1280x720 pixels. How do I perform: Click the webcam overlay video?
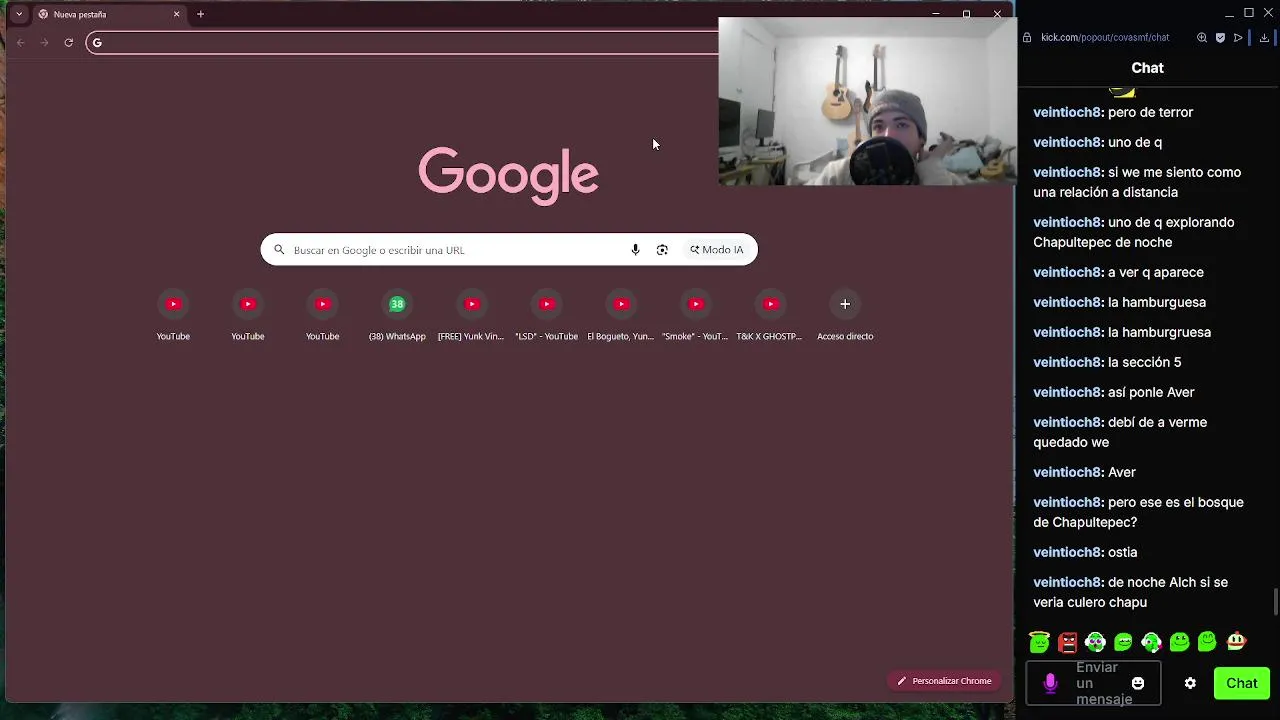[x=867, y=101]
